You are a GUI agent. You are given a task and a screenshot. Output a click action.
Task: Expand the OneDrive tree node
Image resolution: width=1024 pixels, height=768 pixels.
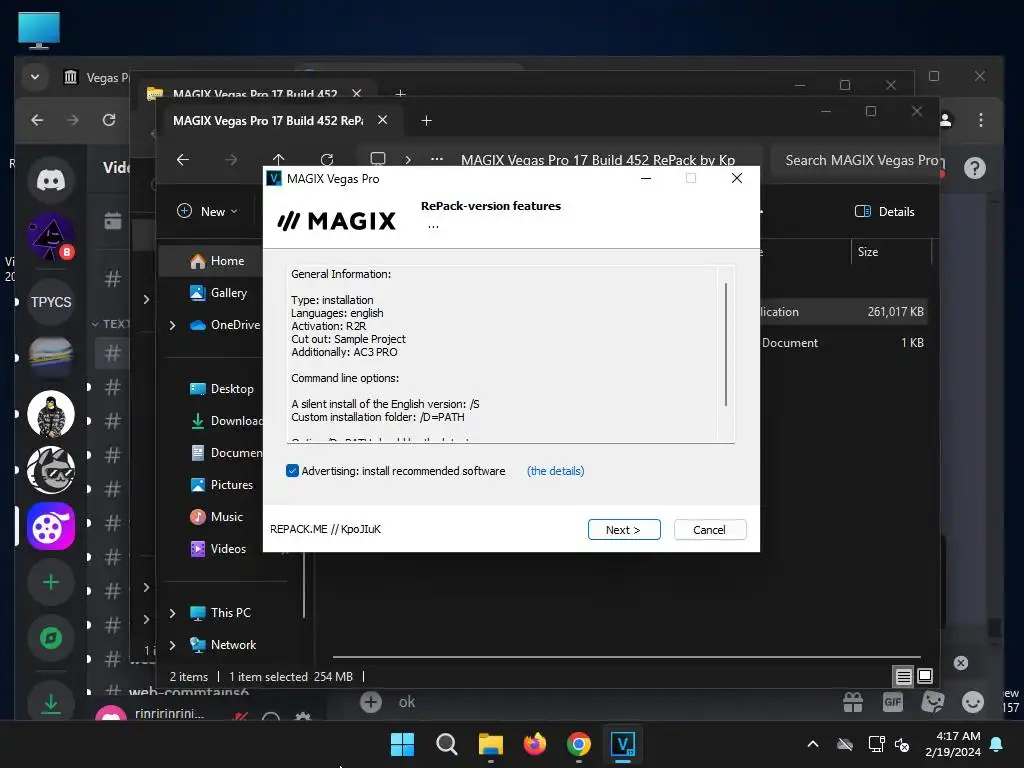172,325
